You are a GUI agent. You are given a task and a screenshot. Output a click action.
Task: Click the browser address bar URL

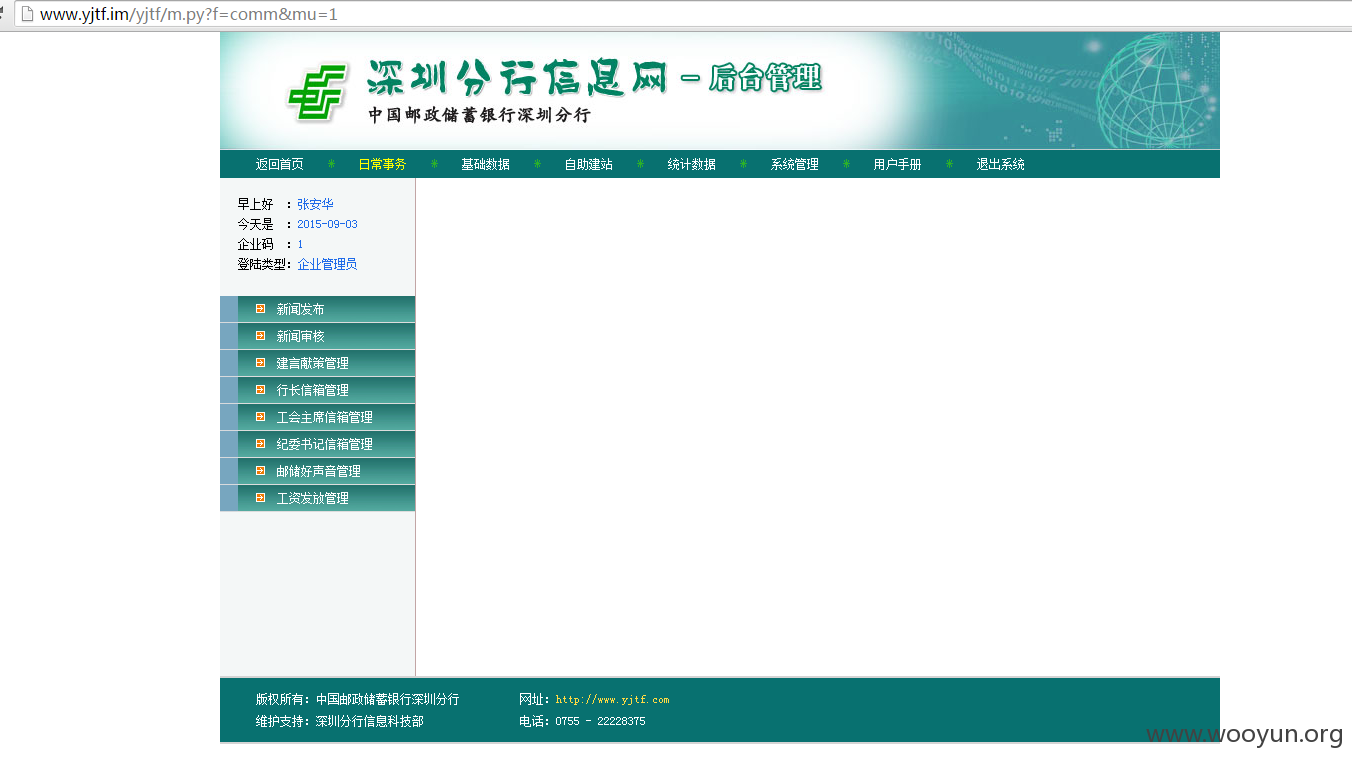189,14
